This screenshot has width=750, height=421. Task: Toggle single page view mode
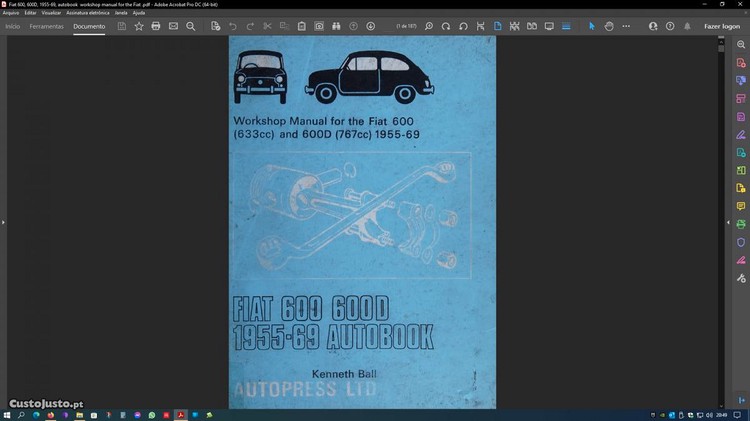coord(498,26)
